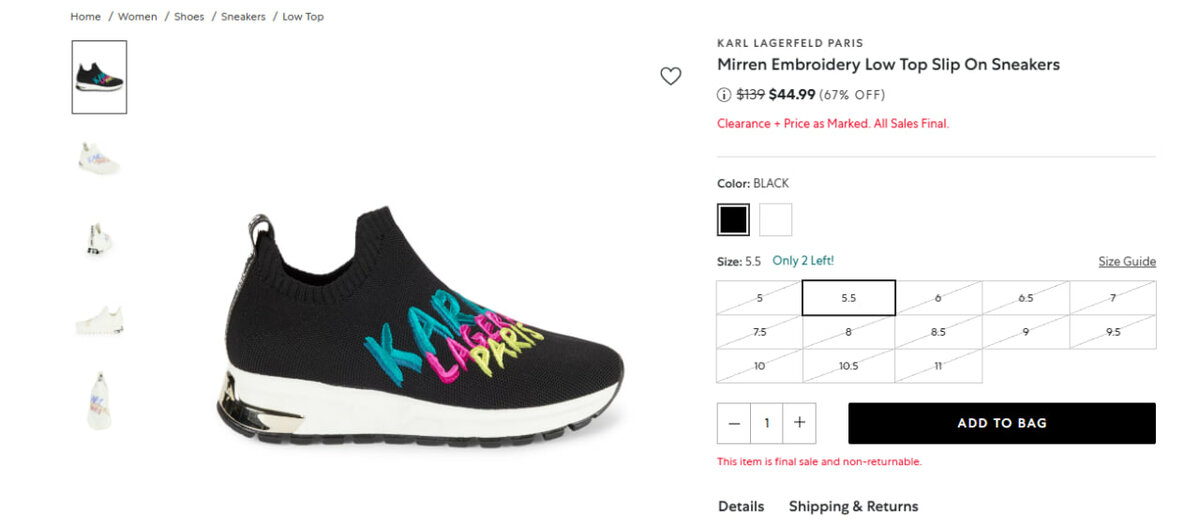Viewport: 1200px width, 525px height.
Task: Select the second white sneaker thumbnail
Action: click(x=99, y=158)
